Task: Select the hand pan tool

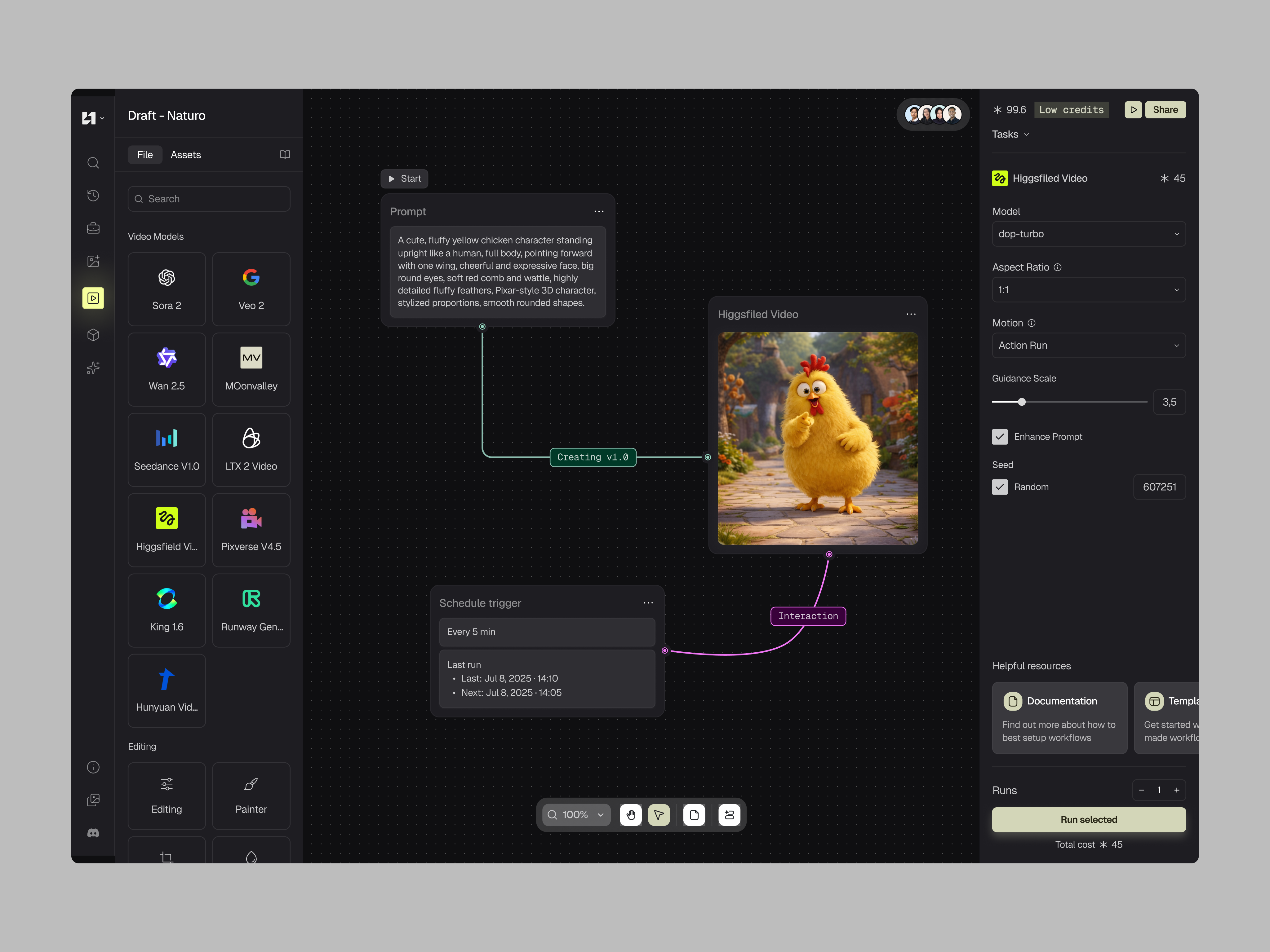Action: (630, 815)
